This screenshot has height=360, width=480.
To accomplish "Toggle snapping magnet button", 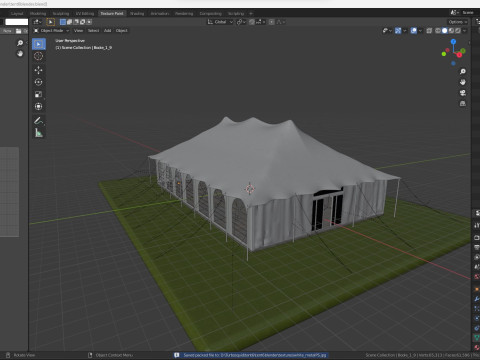I will pyautogui.click(x=252, y=22).
